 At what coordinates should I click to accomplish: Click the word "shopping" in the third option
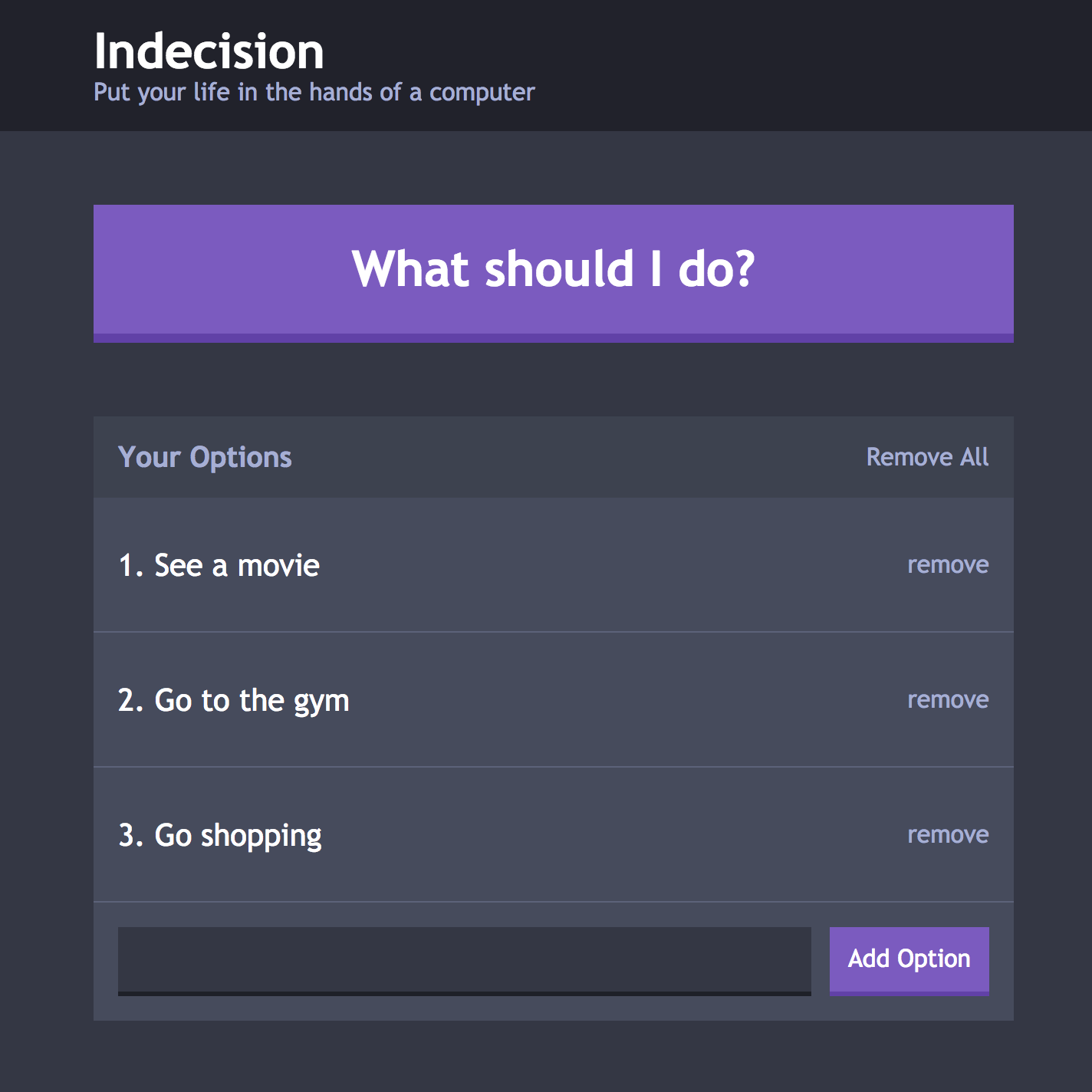261,836
